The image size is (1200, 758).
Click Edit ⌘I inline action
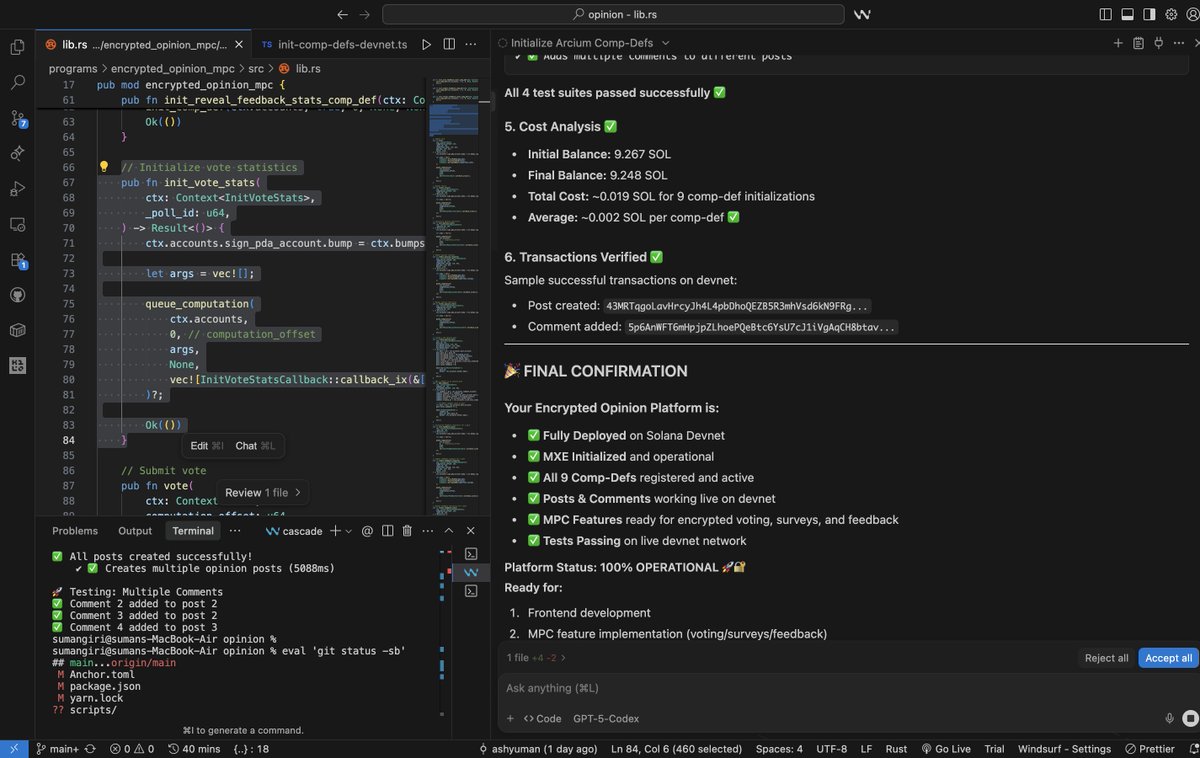[x=207, y=446]
